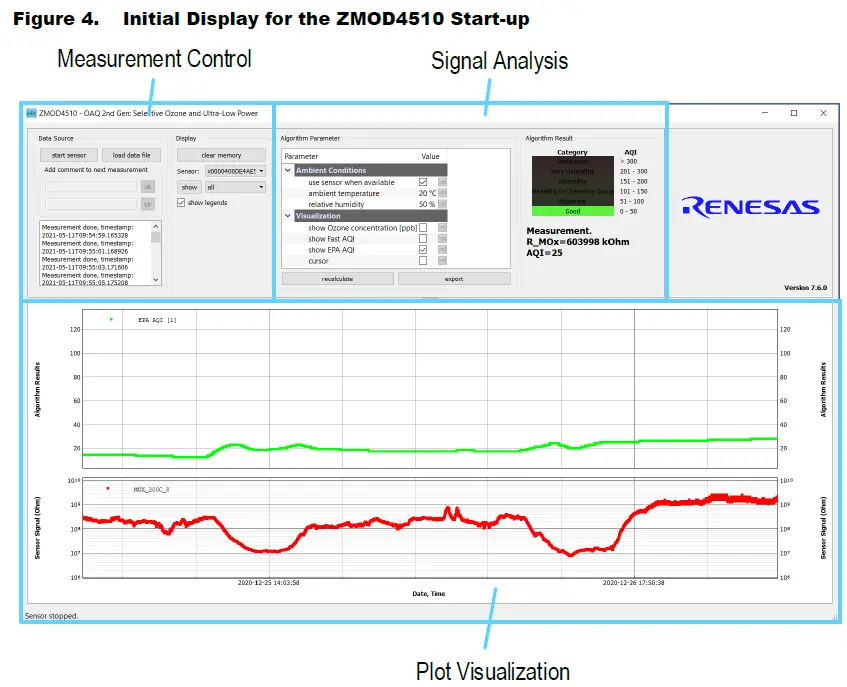Check the show Fast AQI option
The image size is (847, 687).
pos(423,238)
